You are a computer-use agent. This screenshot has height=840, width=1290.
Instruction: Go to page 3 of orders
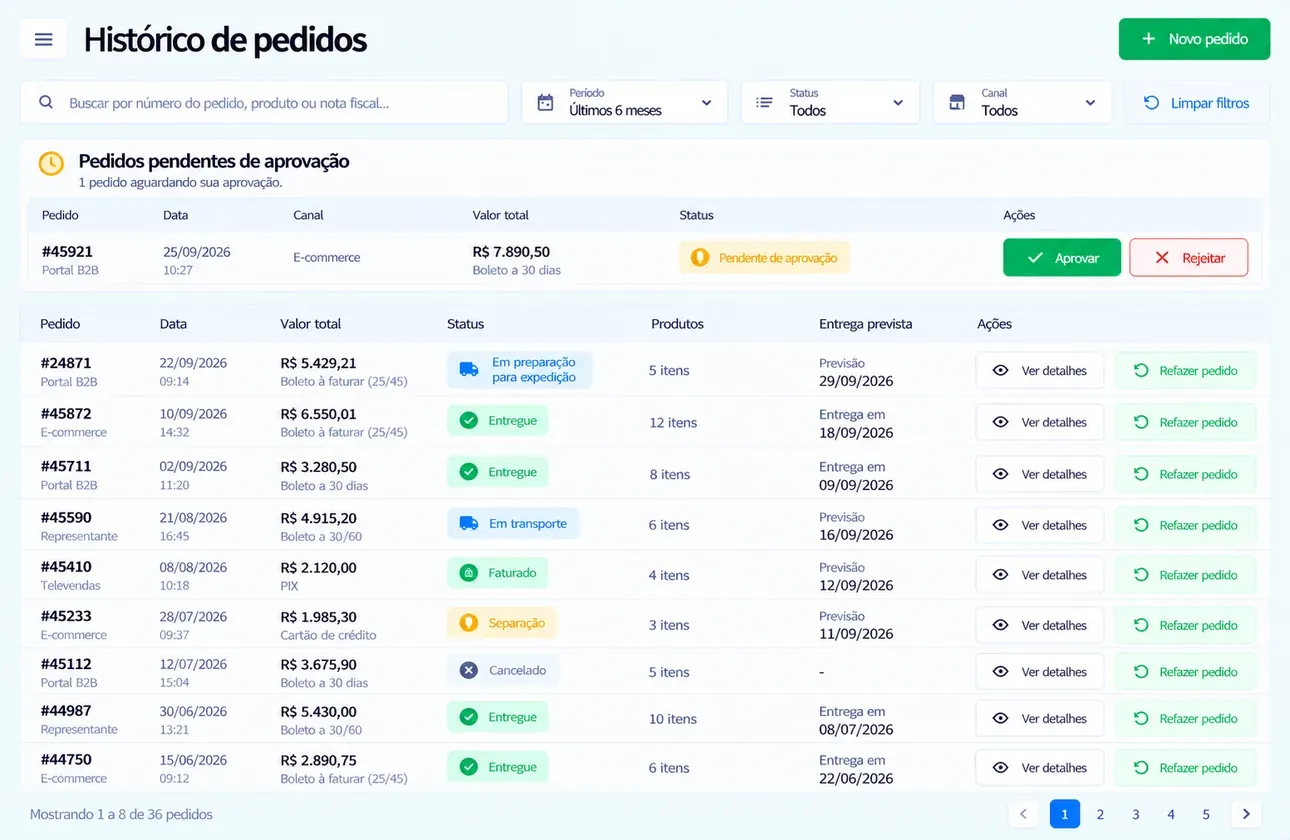(1136, 814)
